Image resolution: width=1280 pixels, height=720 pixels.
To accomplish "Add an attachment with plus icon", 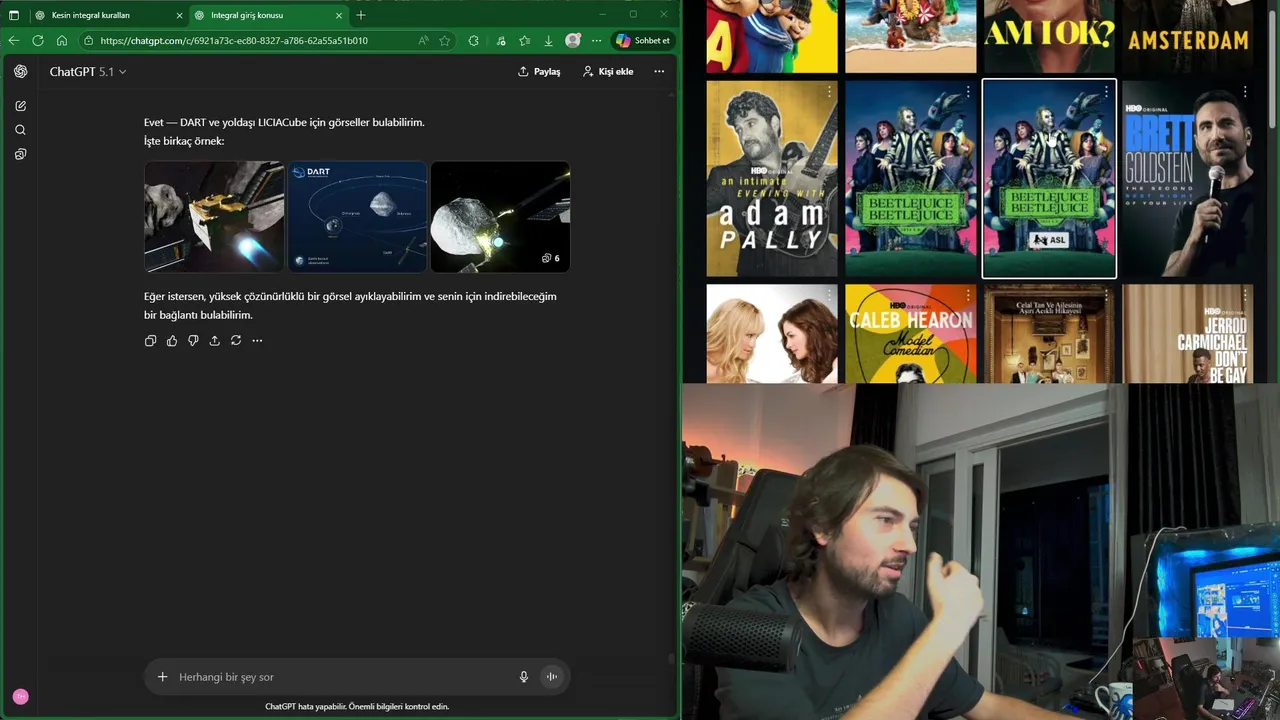I will point(162,677).
